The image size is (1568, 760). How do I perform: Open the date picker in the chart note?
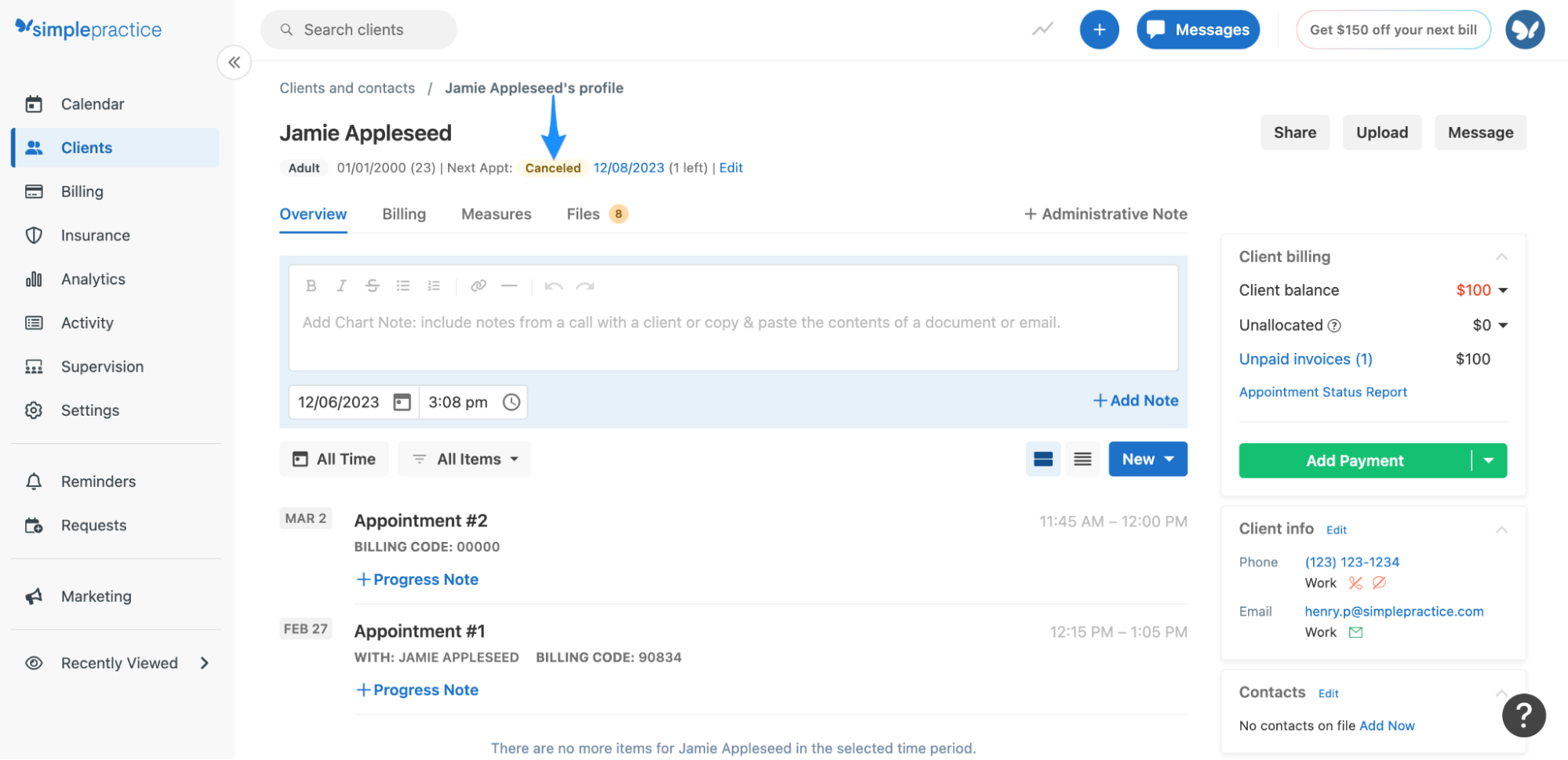click(402, 402)
